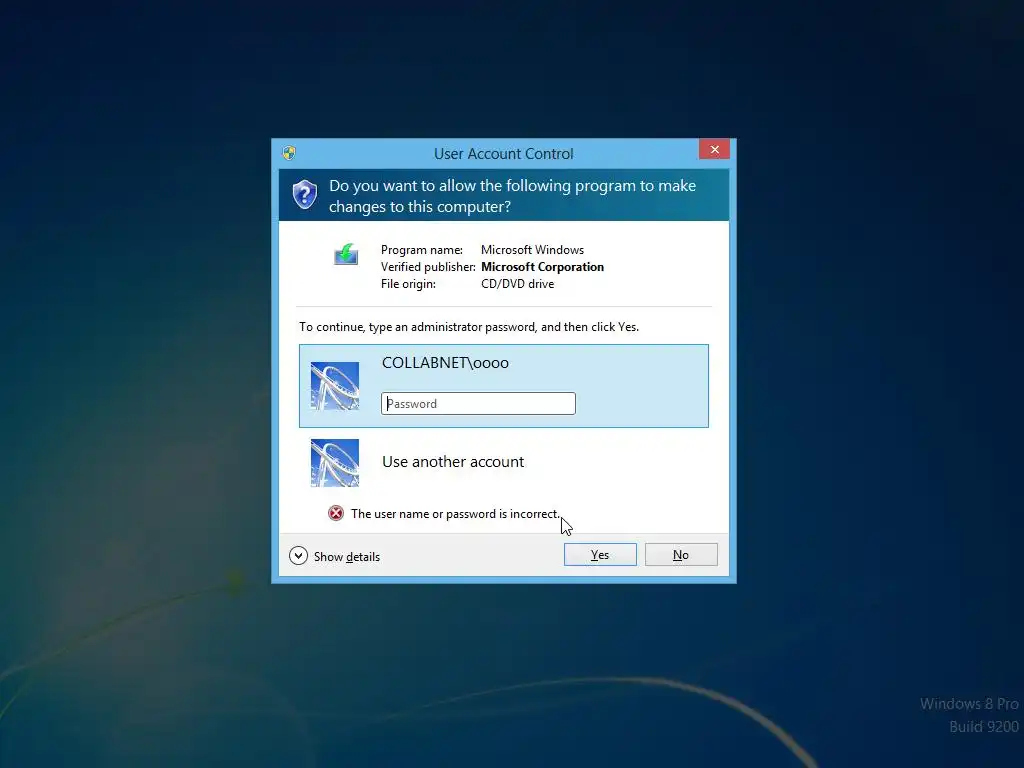Screen dimensions: 1024x768
Task: Click the Microsoft Corporation publisher text
Action: [x=543, y=267]
